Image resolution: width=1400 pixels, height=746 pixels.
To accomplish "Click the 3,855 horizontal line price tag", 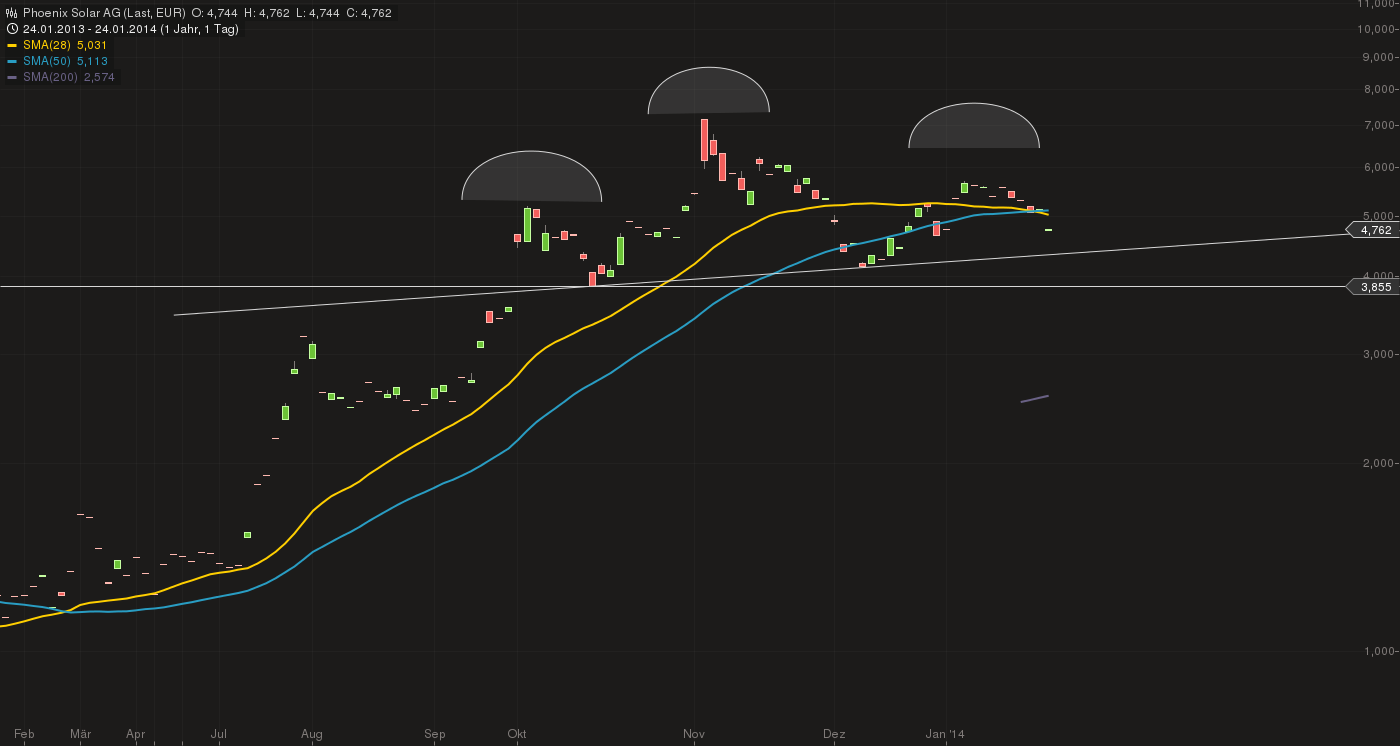I will [1372, 287].
